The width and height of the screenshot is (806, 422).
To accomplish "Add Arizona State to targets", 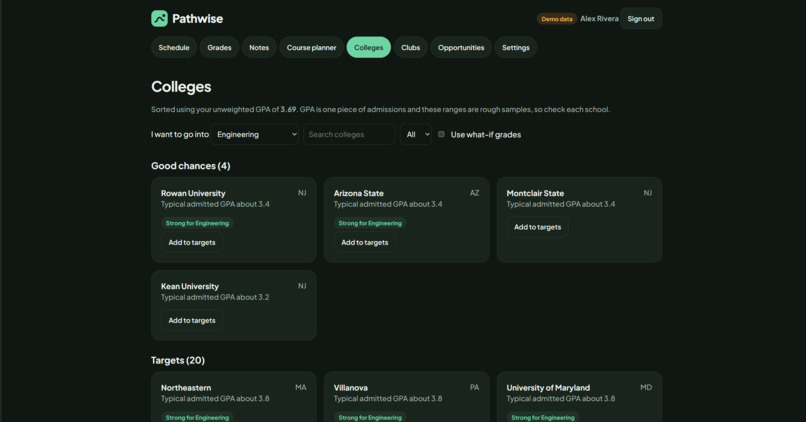I will click(x=365, y=243).
